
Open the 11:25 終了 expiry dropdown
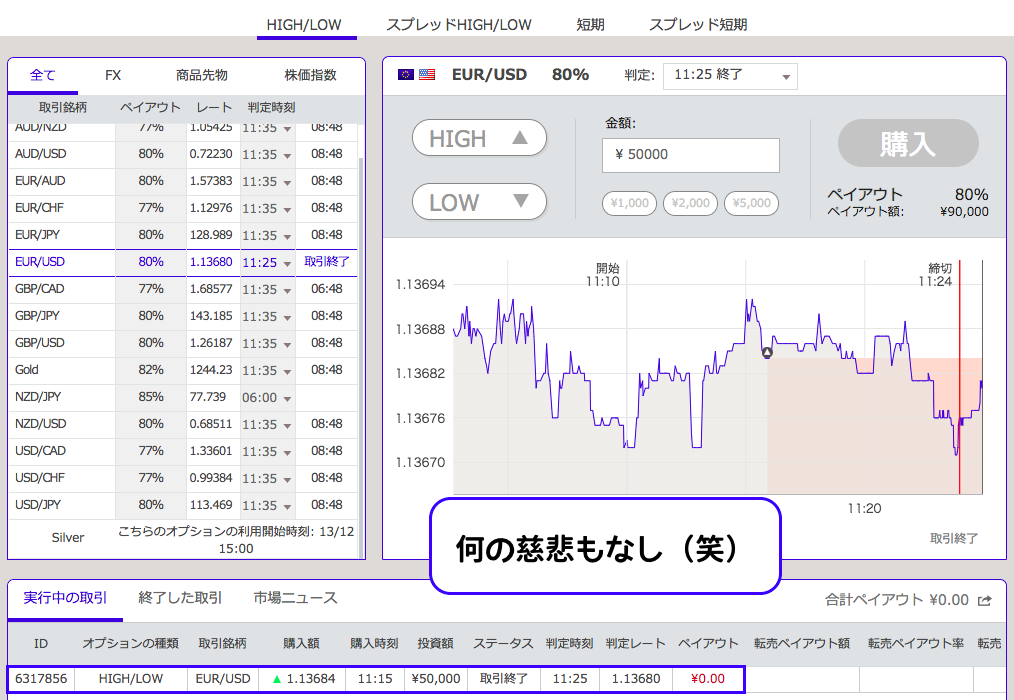tap(729, 76)
